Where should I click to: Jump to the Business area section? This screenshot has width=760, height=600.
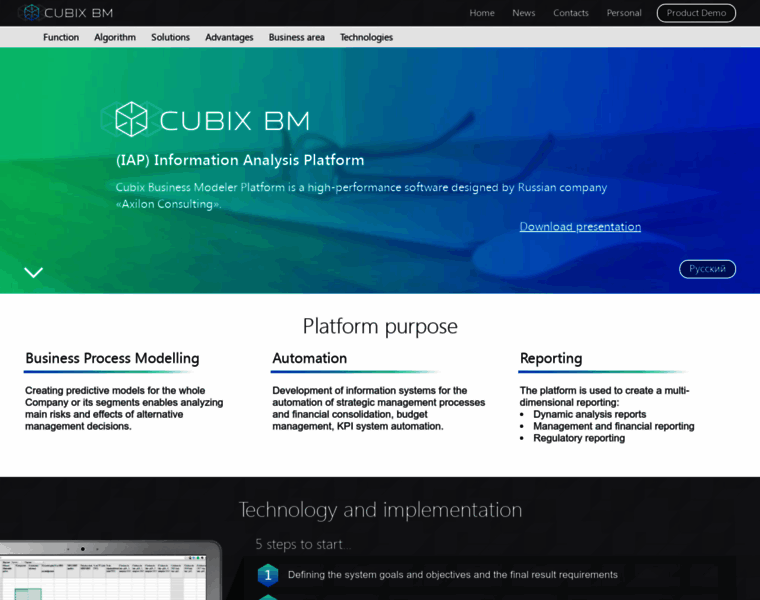[x=297, y=37]
